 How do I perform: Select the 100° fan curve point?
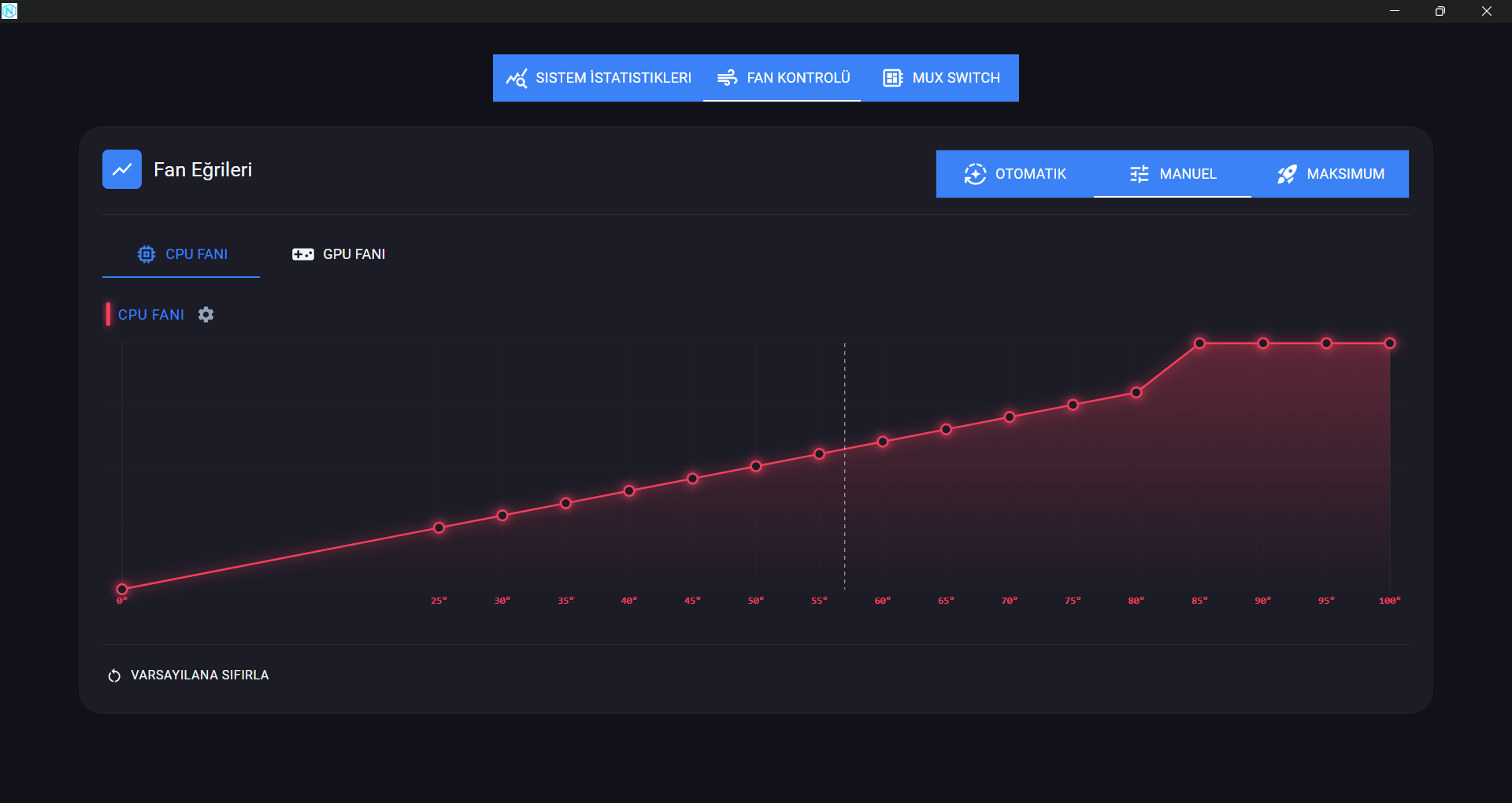tap(1390, 343)
